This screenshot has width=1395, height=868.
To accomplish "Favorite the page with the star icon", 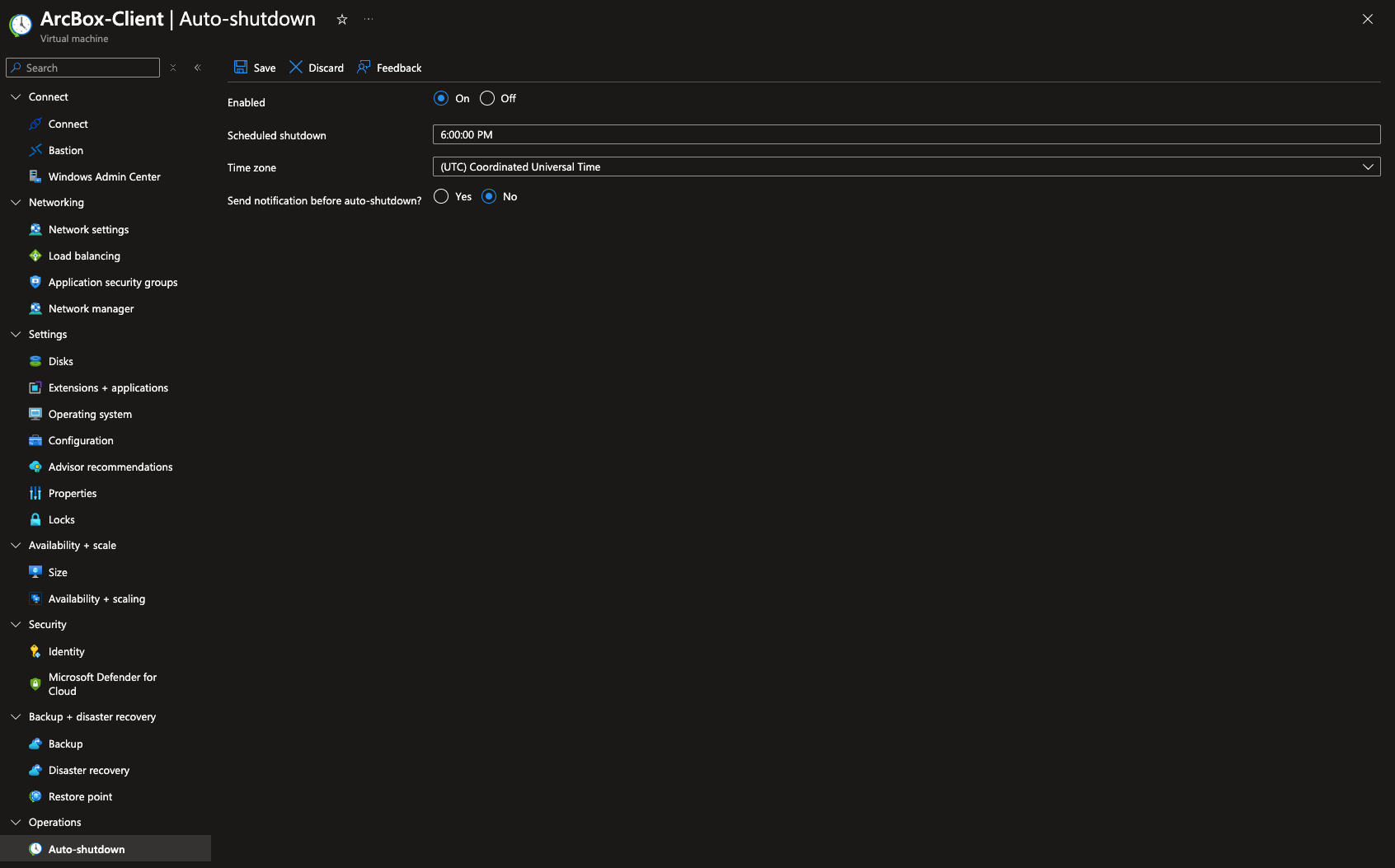I will 342,19.
